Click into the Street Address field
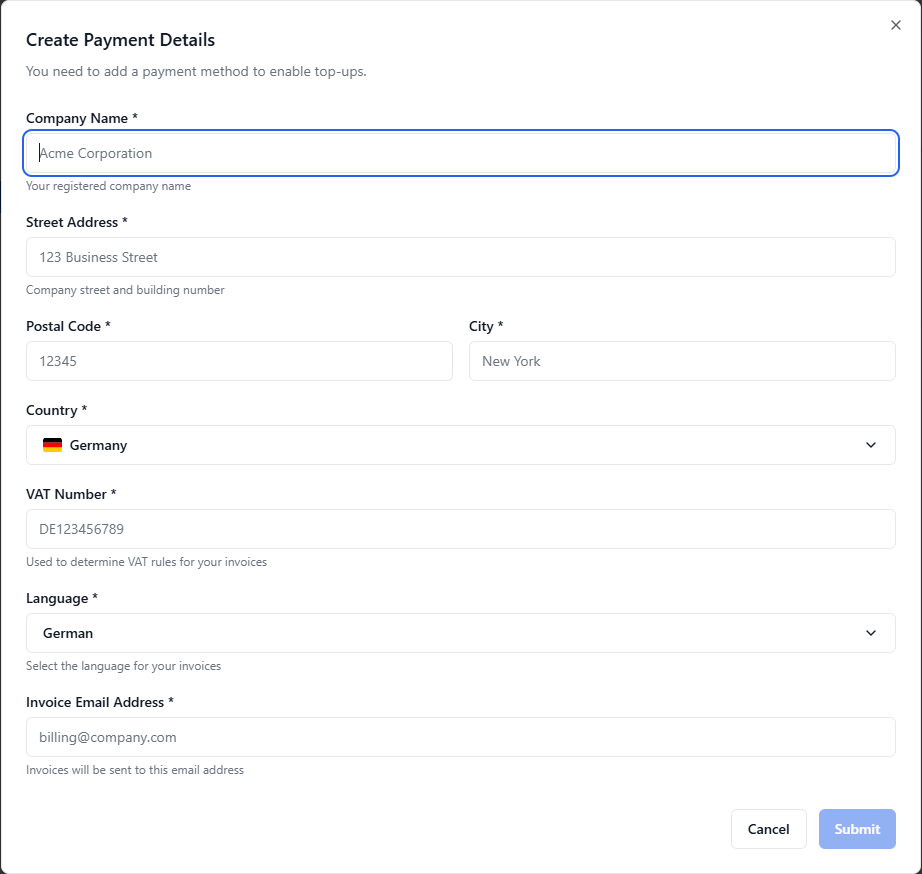Viewport: 922px width, 874px height. (x=460, y=257)
